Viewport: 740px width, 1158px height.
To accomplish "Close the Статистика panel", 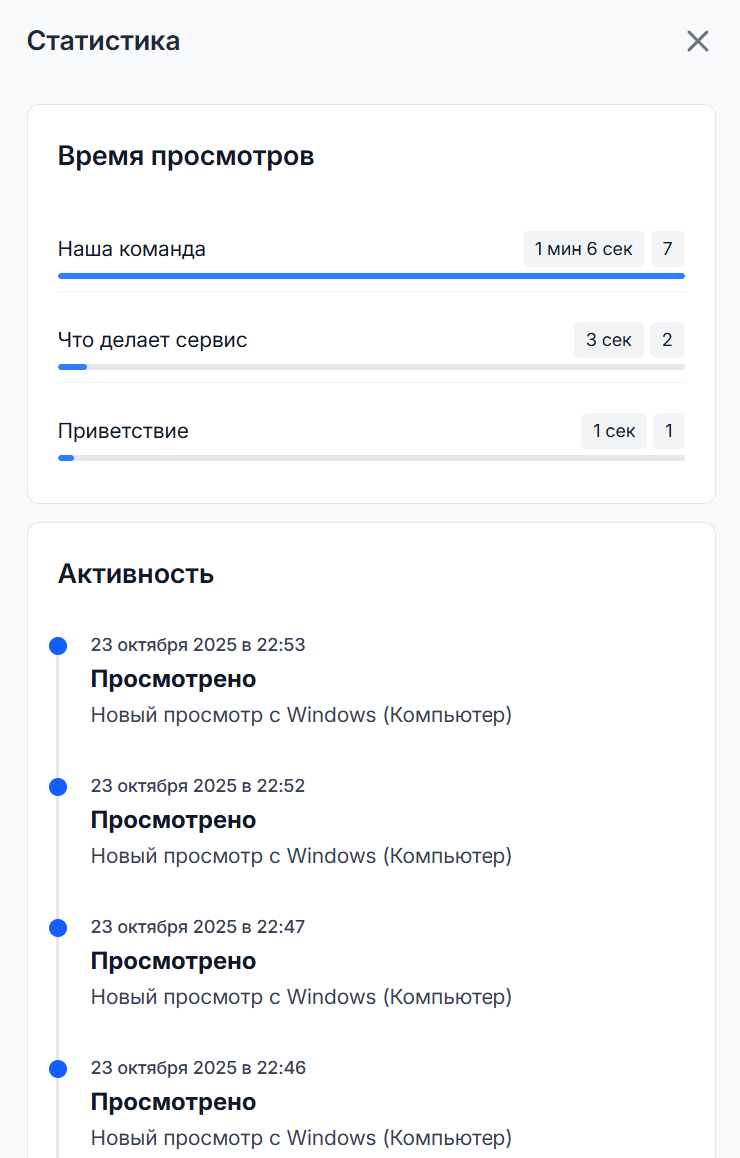I will tap(697, 41).
